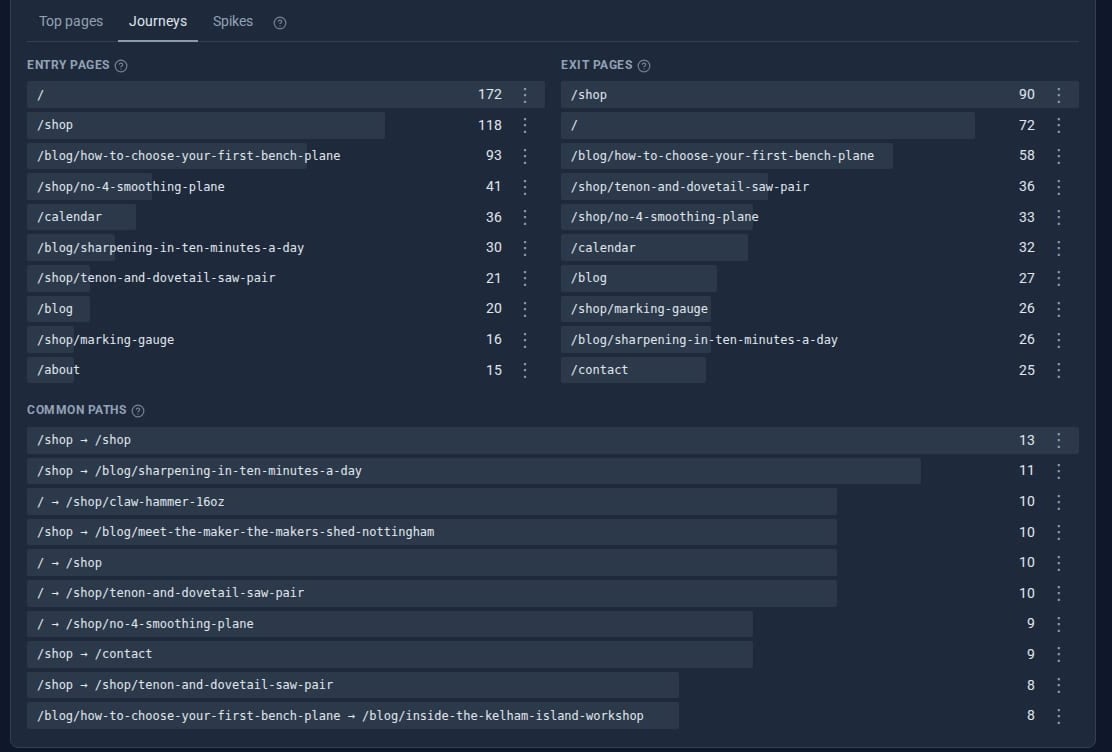The width and height of the screenshot is (1112, 752).
Task: Open options menu for entry /about (15)
Action: (x=525, y=370)
